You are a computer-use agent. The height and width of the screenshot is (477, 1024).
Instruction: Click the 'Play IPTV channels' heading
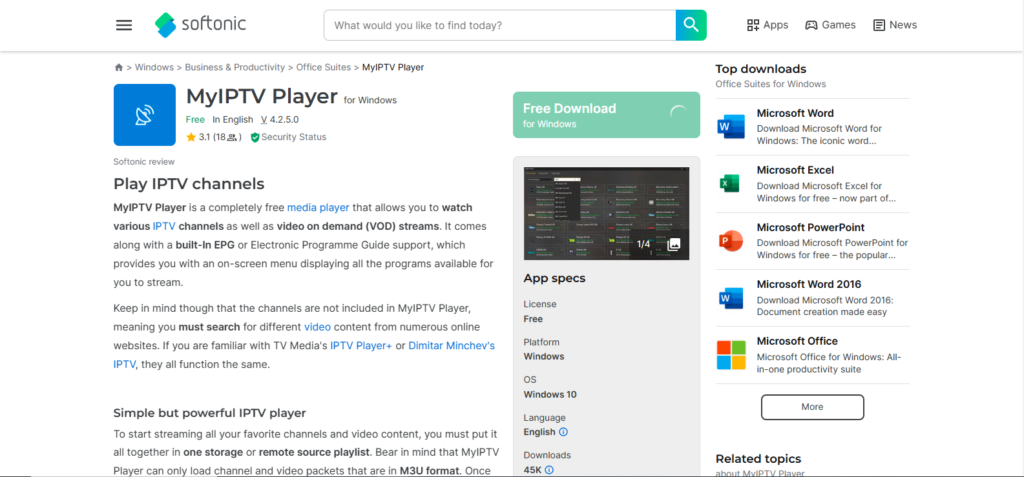[x=189, y=184]
